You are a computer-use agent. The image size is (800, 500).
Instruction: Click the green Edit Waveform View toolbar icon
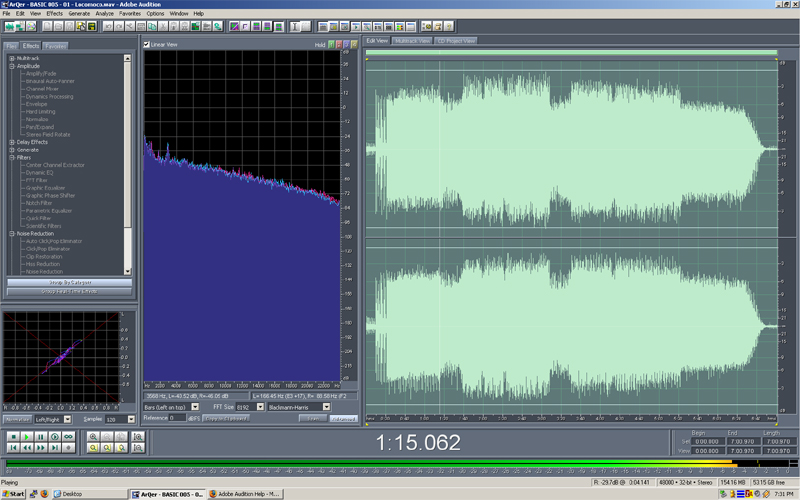pos(10,26)
